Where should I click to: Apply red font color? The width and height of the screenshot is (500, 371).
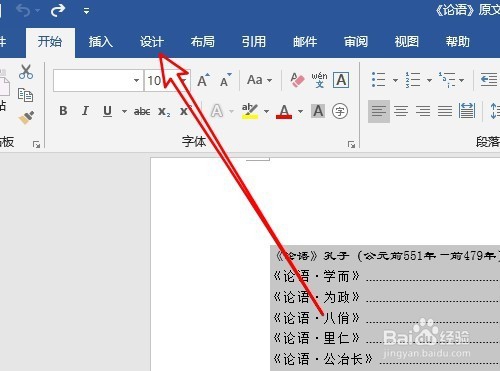tap(284, 111)
